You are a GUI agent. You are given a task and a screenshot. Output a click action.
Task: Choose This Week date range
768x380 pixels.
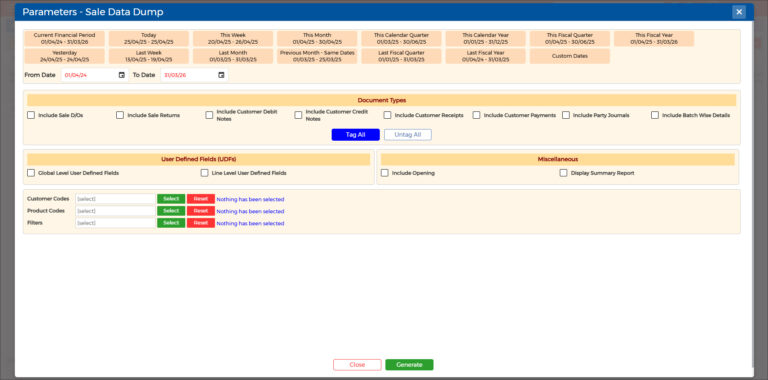[233, 39]
